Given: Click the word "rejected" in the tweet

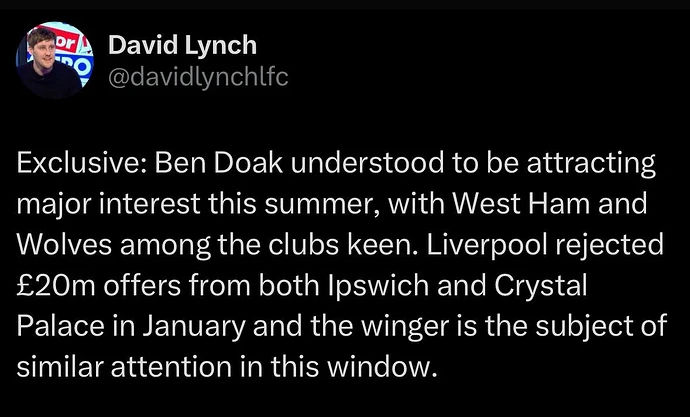Looking at the screenshot, I should pyautogui.click(x=609, y=246).
